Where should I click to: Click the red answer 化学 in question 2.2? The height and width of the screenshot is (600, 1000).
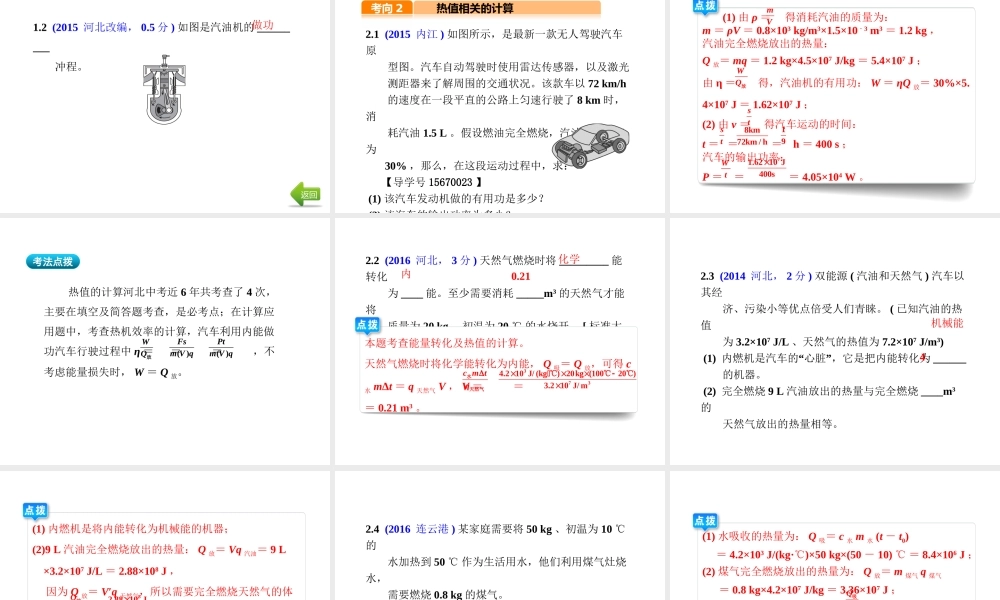[569, 259]
